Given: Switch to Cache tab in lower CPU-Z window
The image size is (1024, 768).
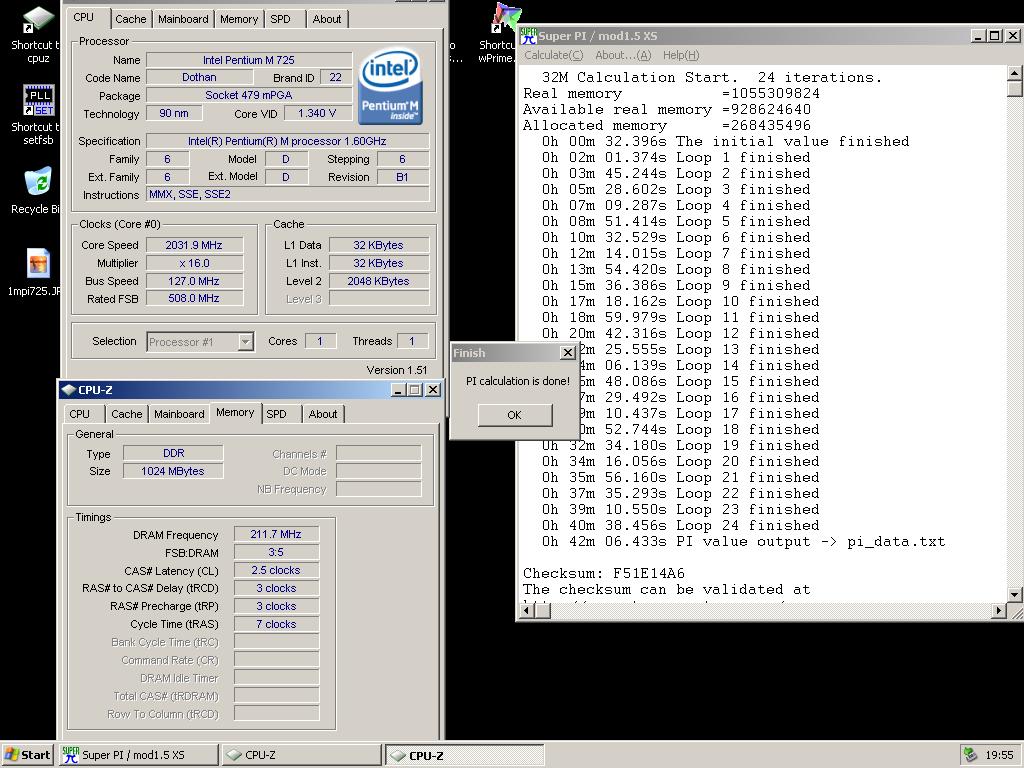Looking at the screenshot, I should [x=127, y=414].
